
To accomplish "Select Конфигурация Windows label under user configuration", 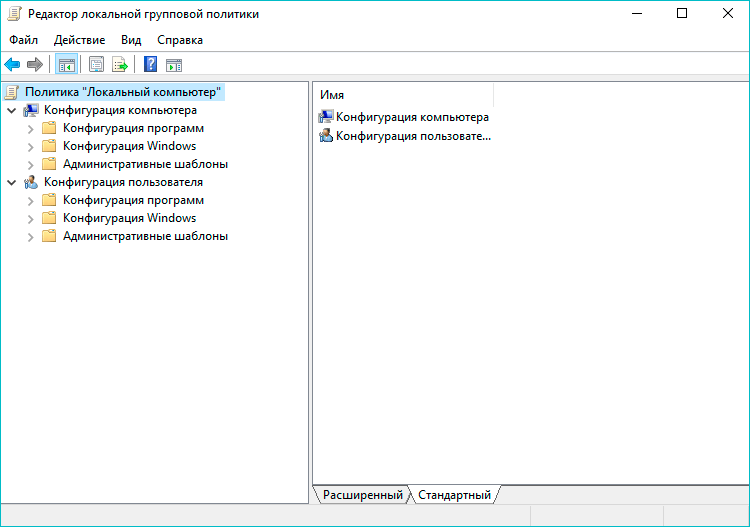I will (130, 218).
